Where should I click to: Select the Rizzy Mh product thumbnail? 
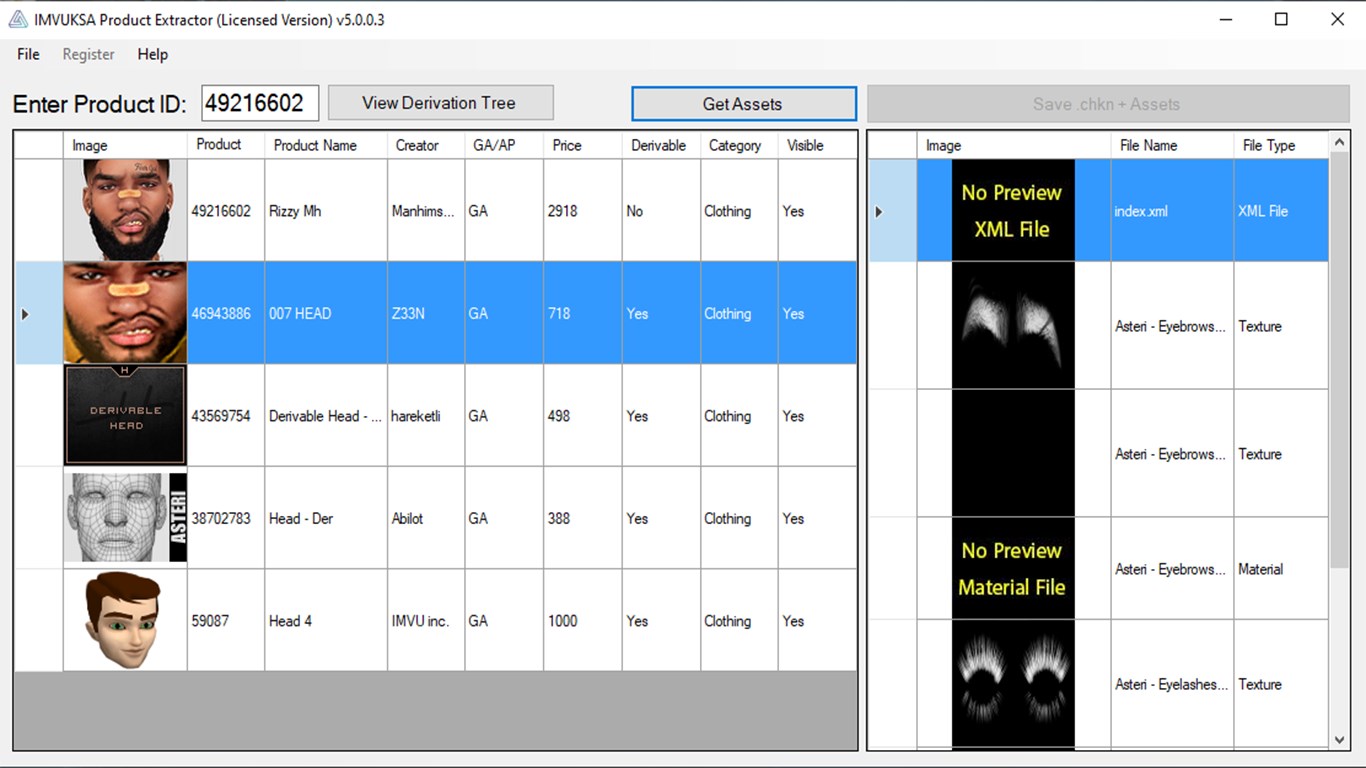pyautogui.click(x=125, y=210)
